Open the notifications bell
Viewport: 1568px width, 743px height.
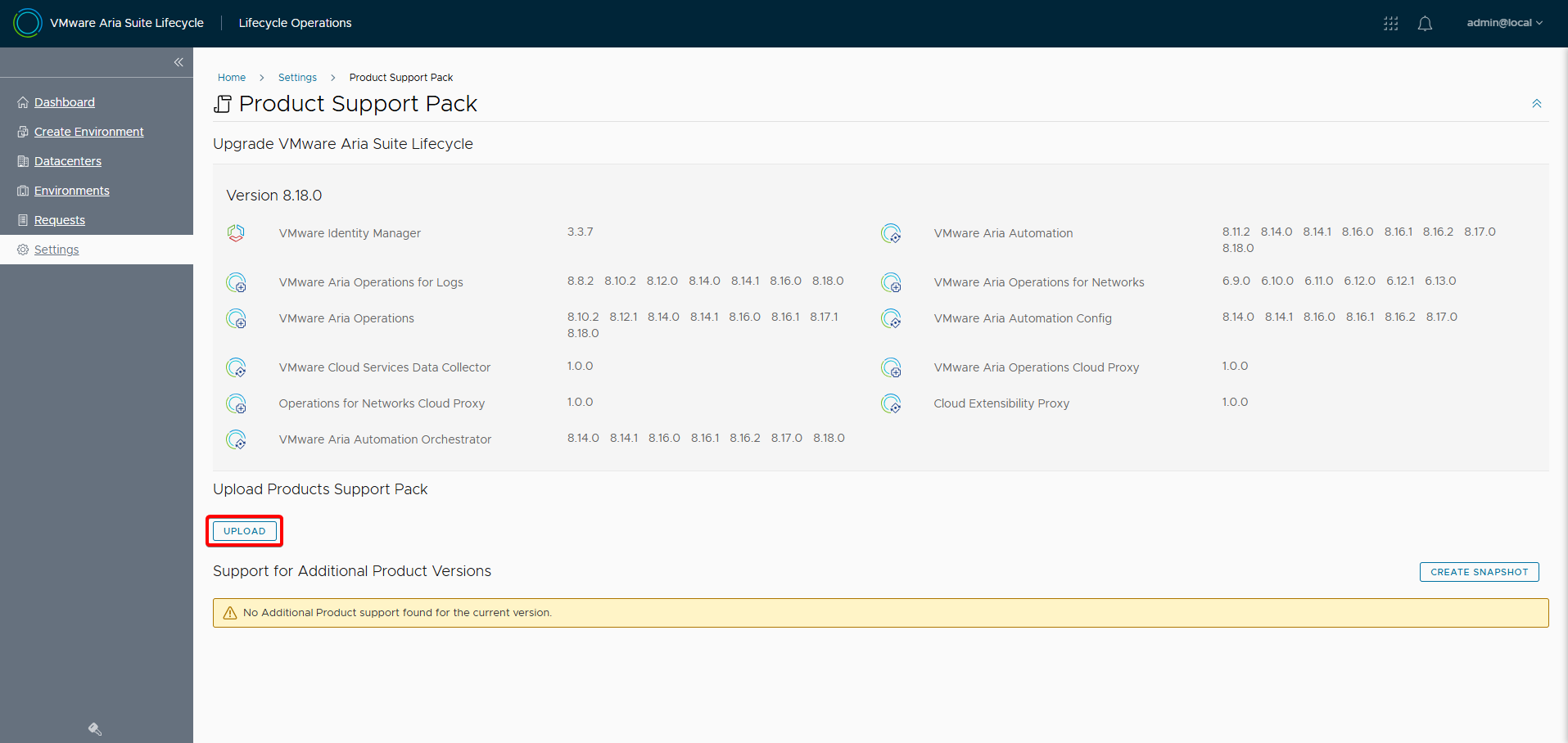coord(1425,24)
